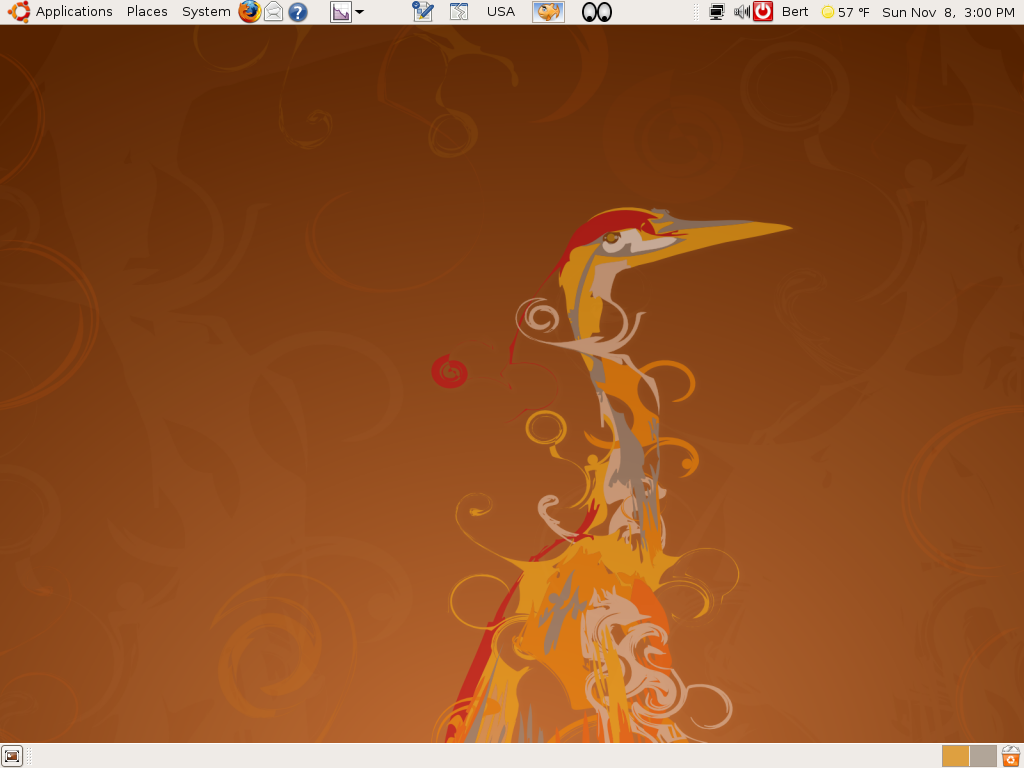
Task: Click the 57 °F weather report
Action: 845,12
